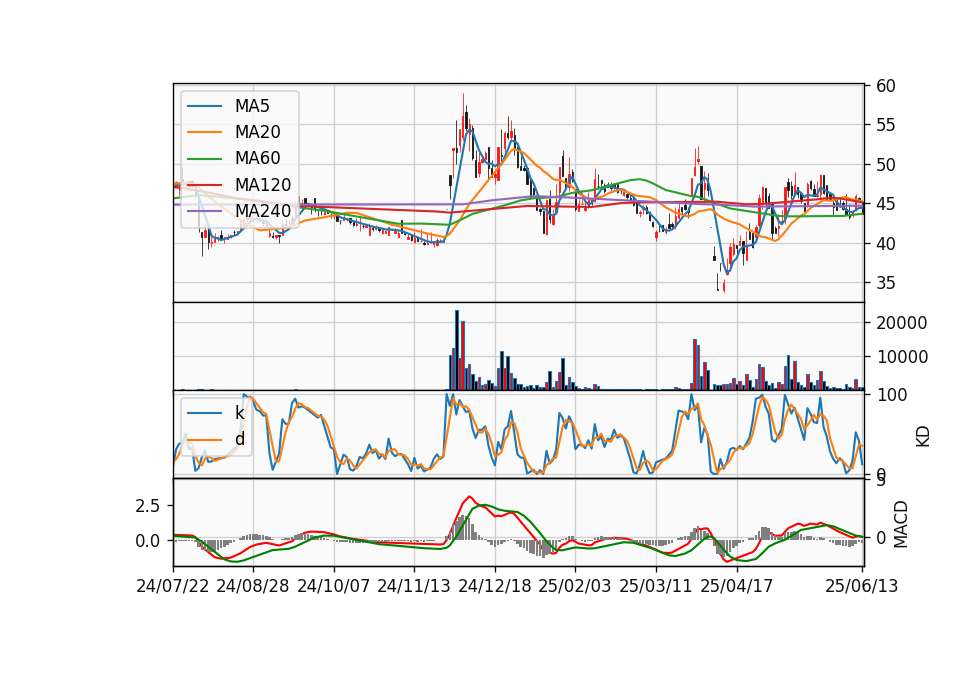Click the 24/10/07 date axis label
960x690 pixels.
click(x=334, y=586)
